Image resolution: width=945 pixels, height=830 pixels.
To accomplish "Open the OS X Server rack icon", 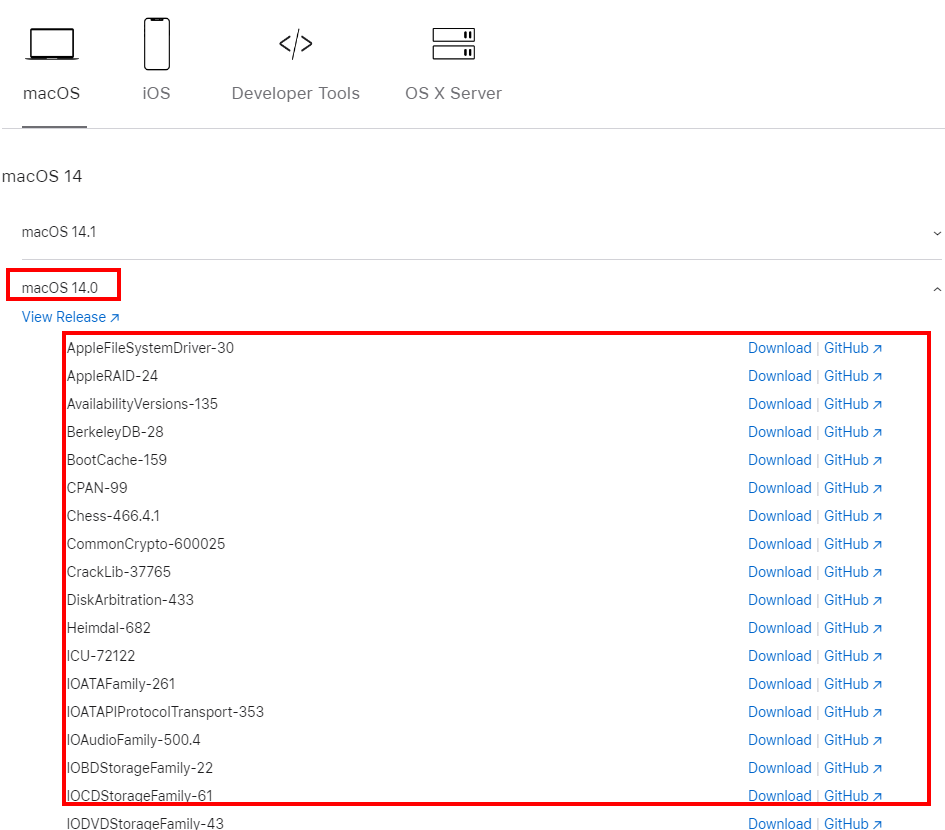I will (x=453, y=44).
